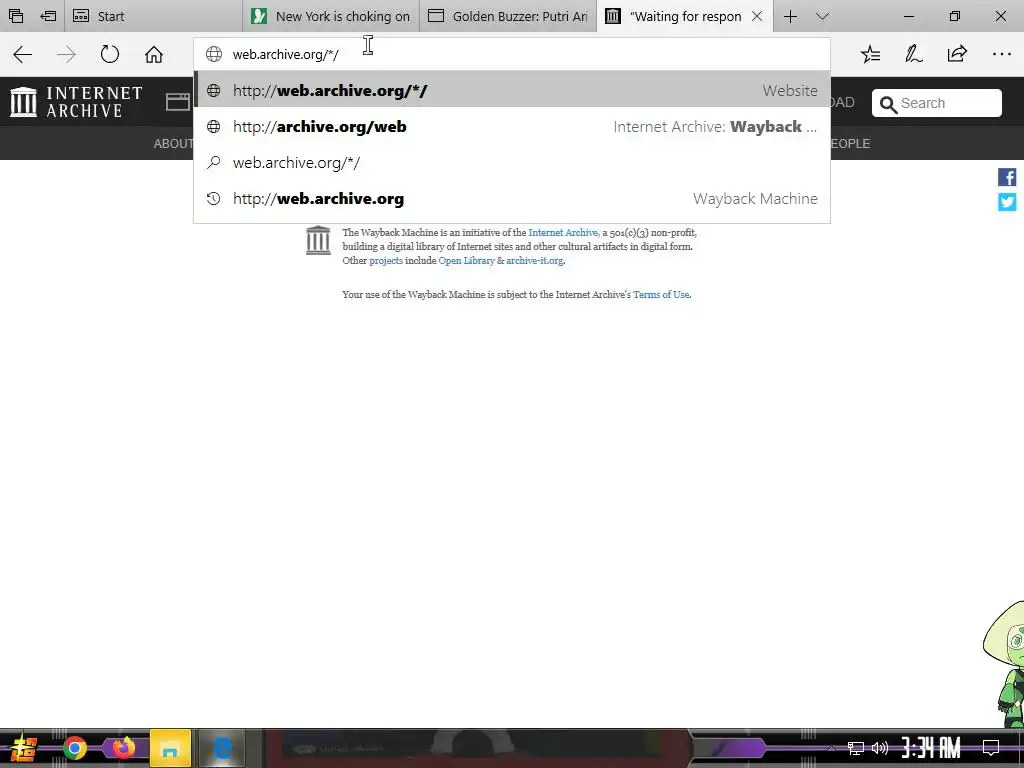The image size is (1024, 768).
Task: Open the 3:34 AM clock
Action: [x=931, y=748]
